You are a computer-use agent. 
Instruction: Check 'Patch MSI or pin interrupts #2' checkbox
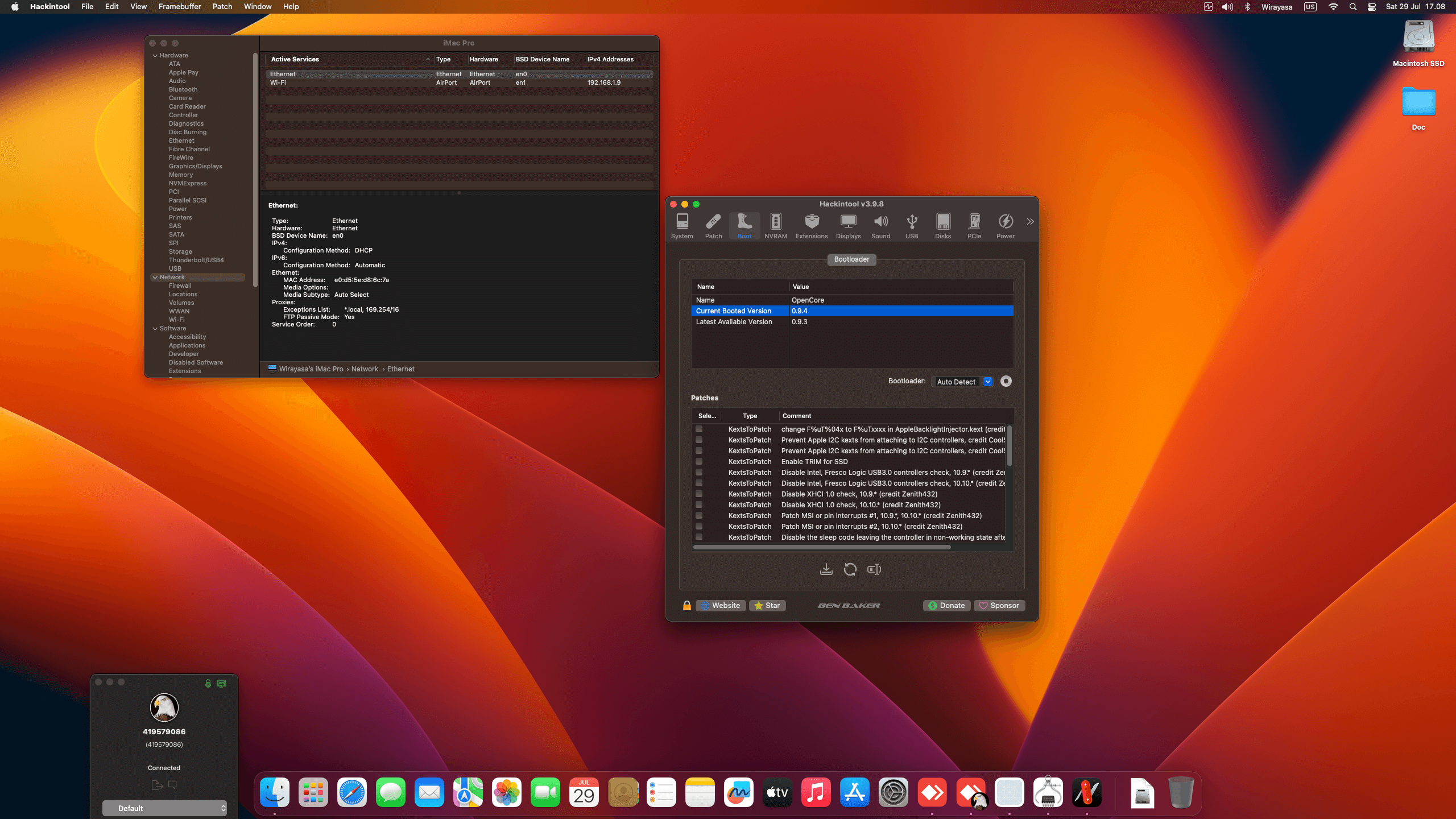(x=699, y=527)
